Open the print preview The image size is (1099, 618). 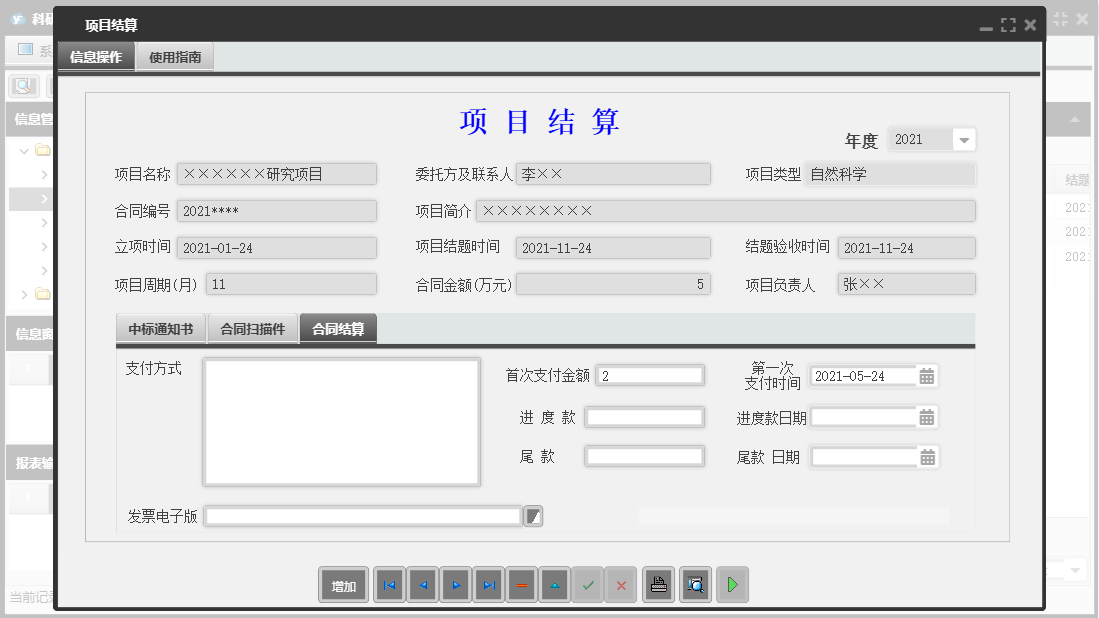(695, 585)
